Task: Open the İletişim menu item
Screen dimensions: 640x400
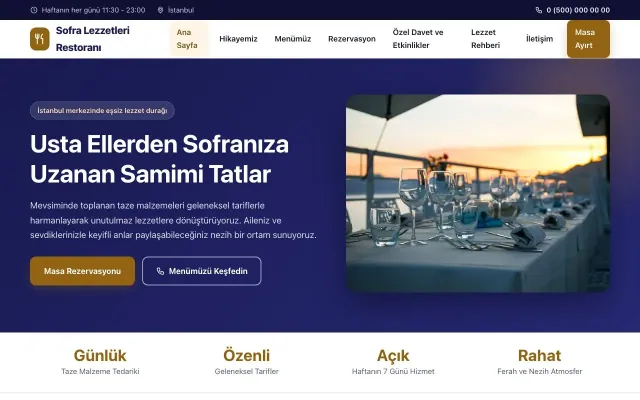Action: coord(539,39)
